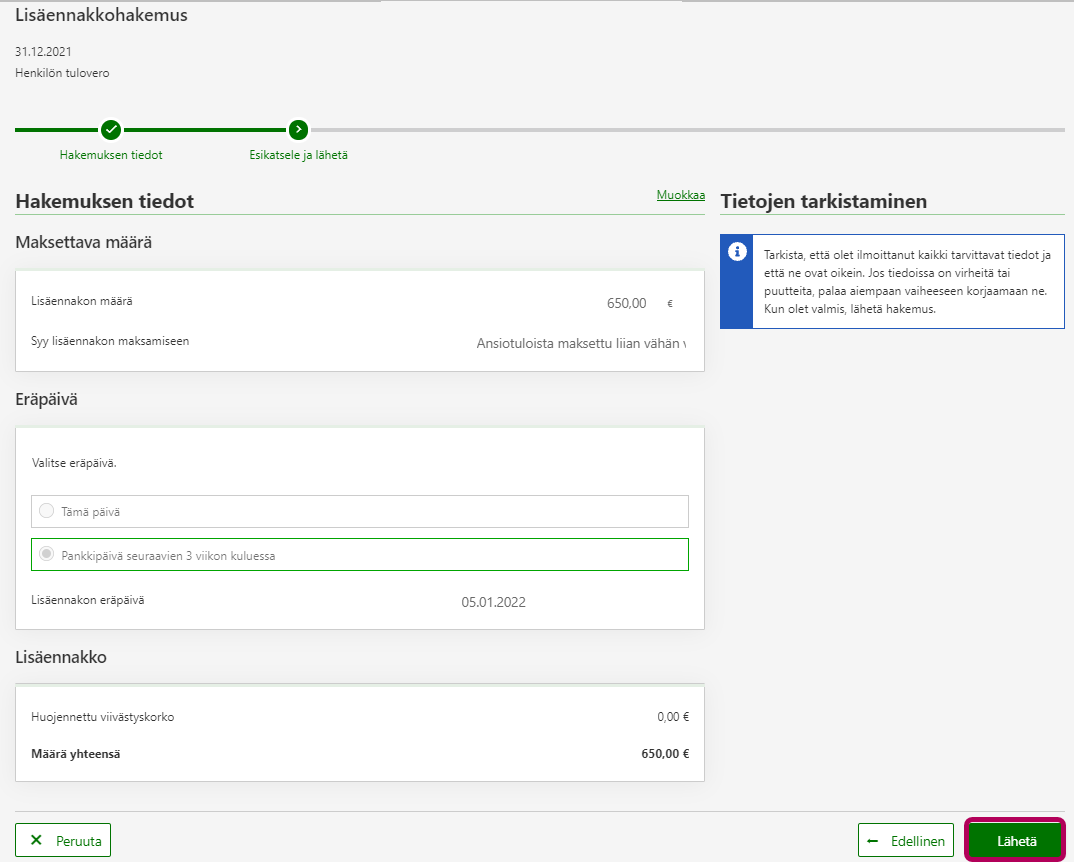Viewport: 1074px width, 862px height.
Task: Click the "Esikatsele ja lähetä" step label
Action: (298, 155)
